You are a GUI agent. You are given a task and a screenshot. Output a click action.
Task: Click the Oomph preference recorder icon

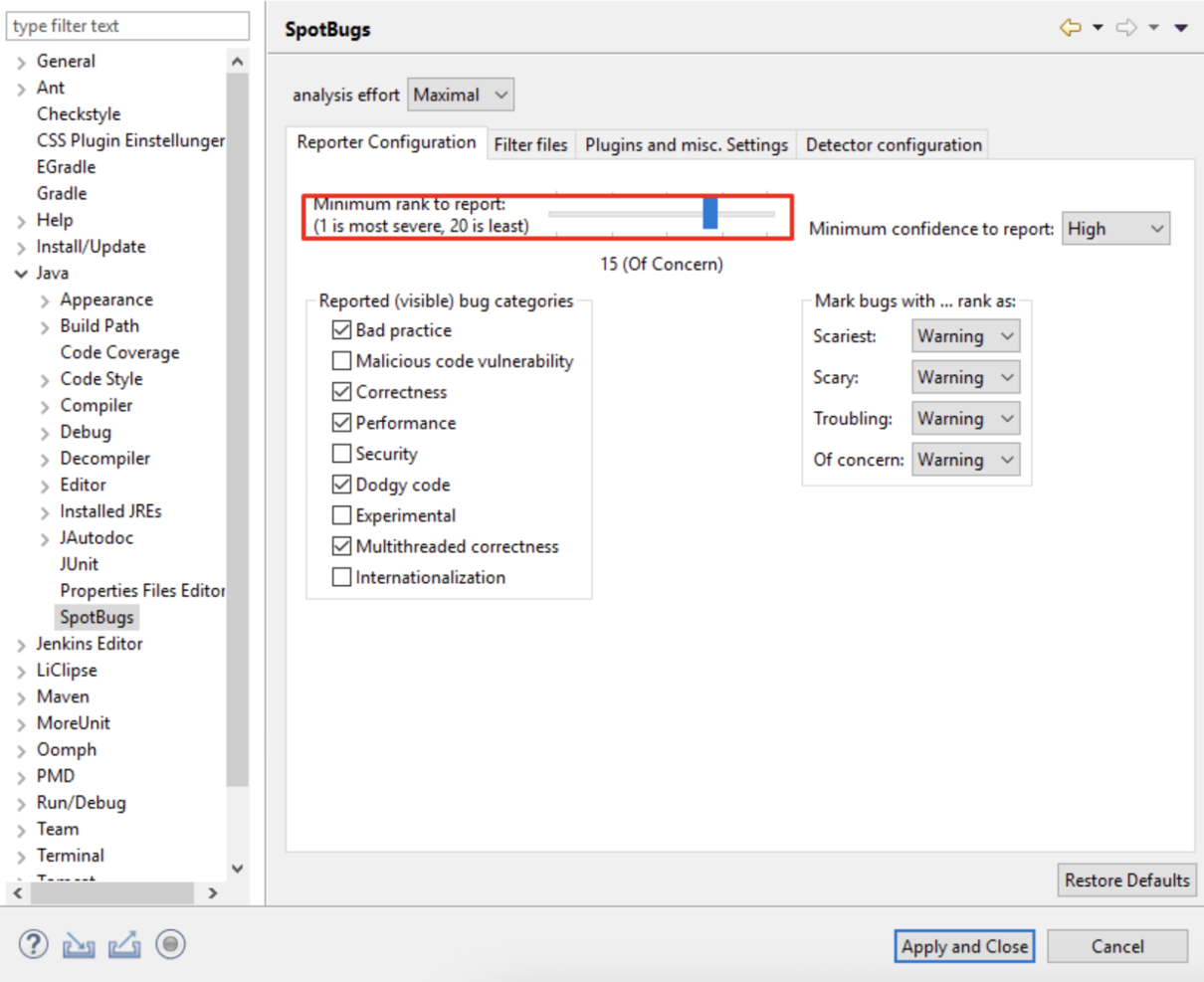coord(170,944)
